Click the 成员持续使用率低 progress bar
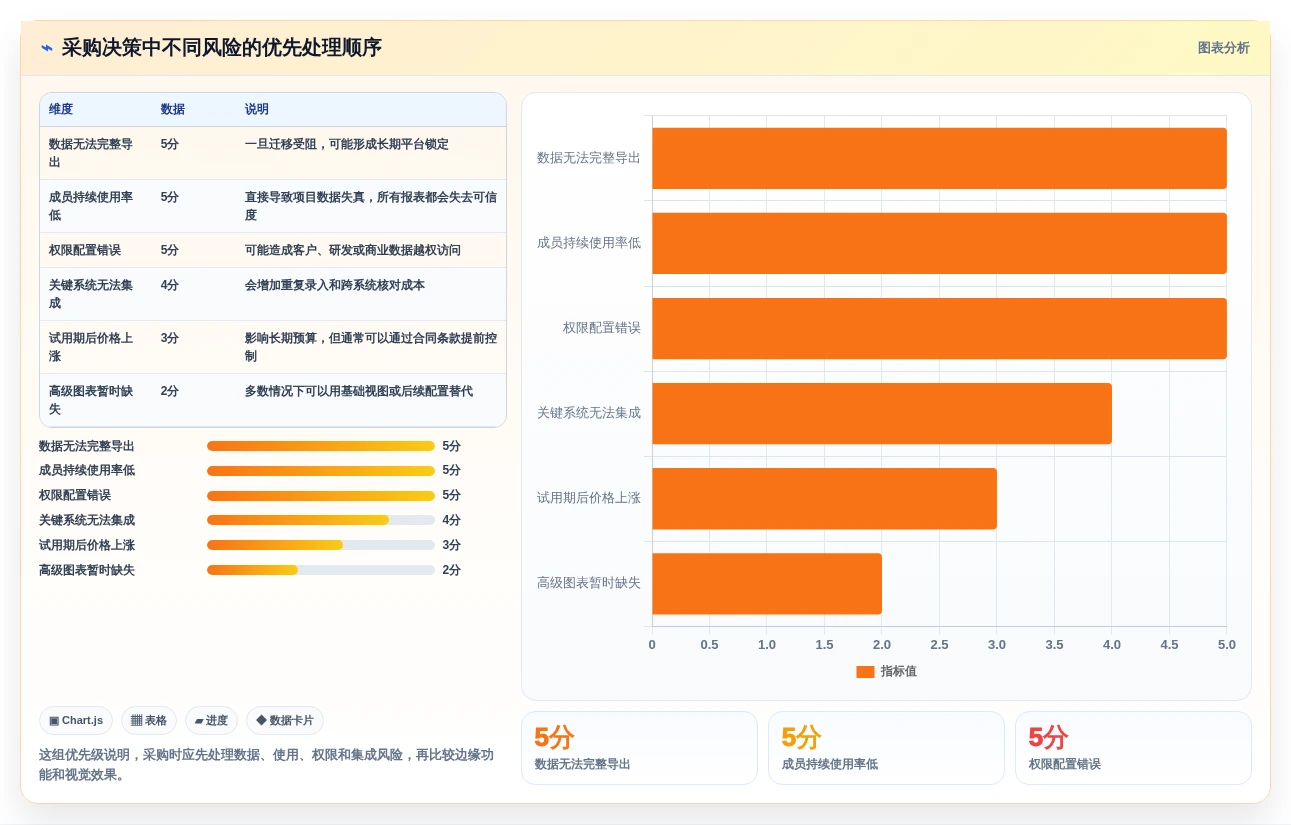 coord(321,470)
